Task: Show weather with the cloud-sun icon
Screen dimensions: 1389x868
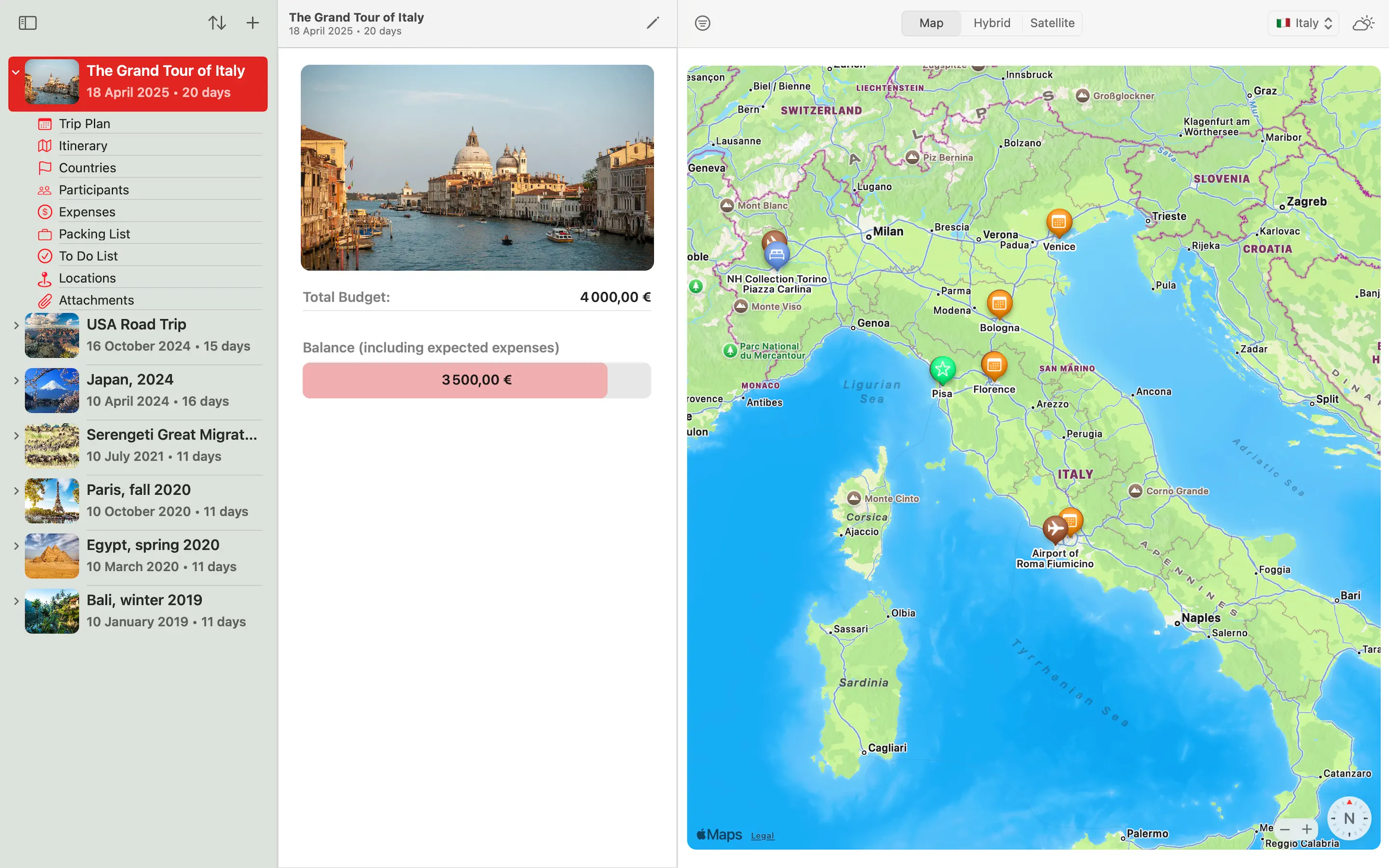Action: point(1363,23)
